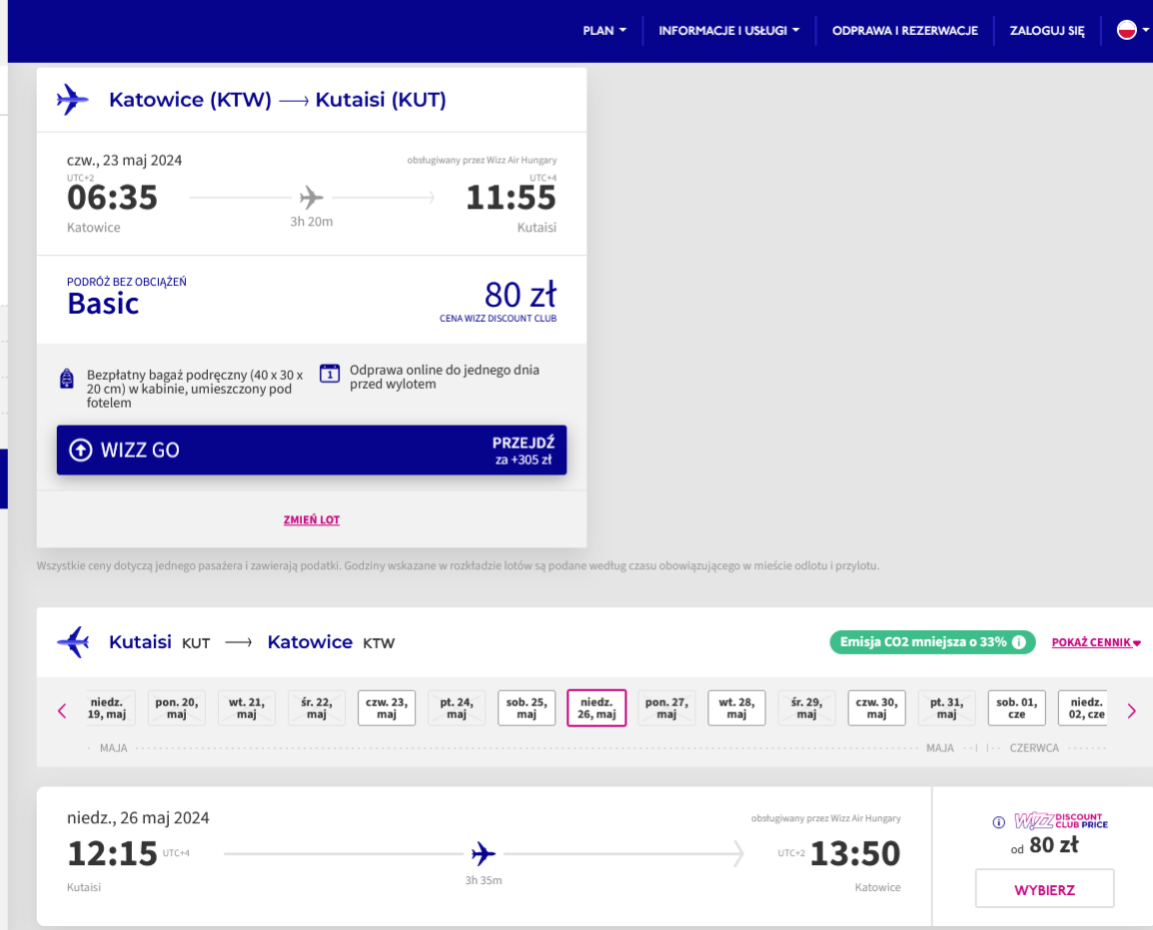Click the backpack hand baggage icon
The height and width of the screenshot is (930, 1153).
(67, 379)
